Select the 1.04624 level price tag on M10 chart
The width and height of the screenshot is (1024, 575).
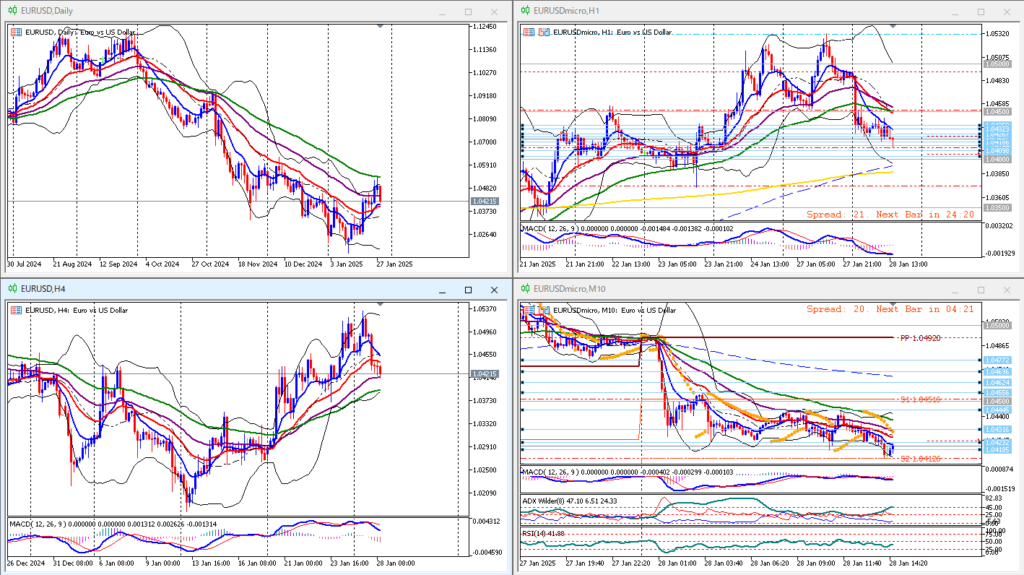tap(997, 383)
